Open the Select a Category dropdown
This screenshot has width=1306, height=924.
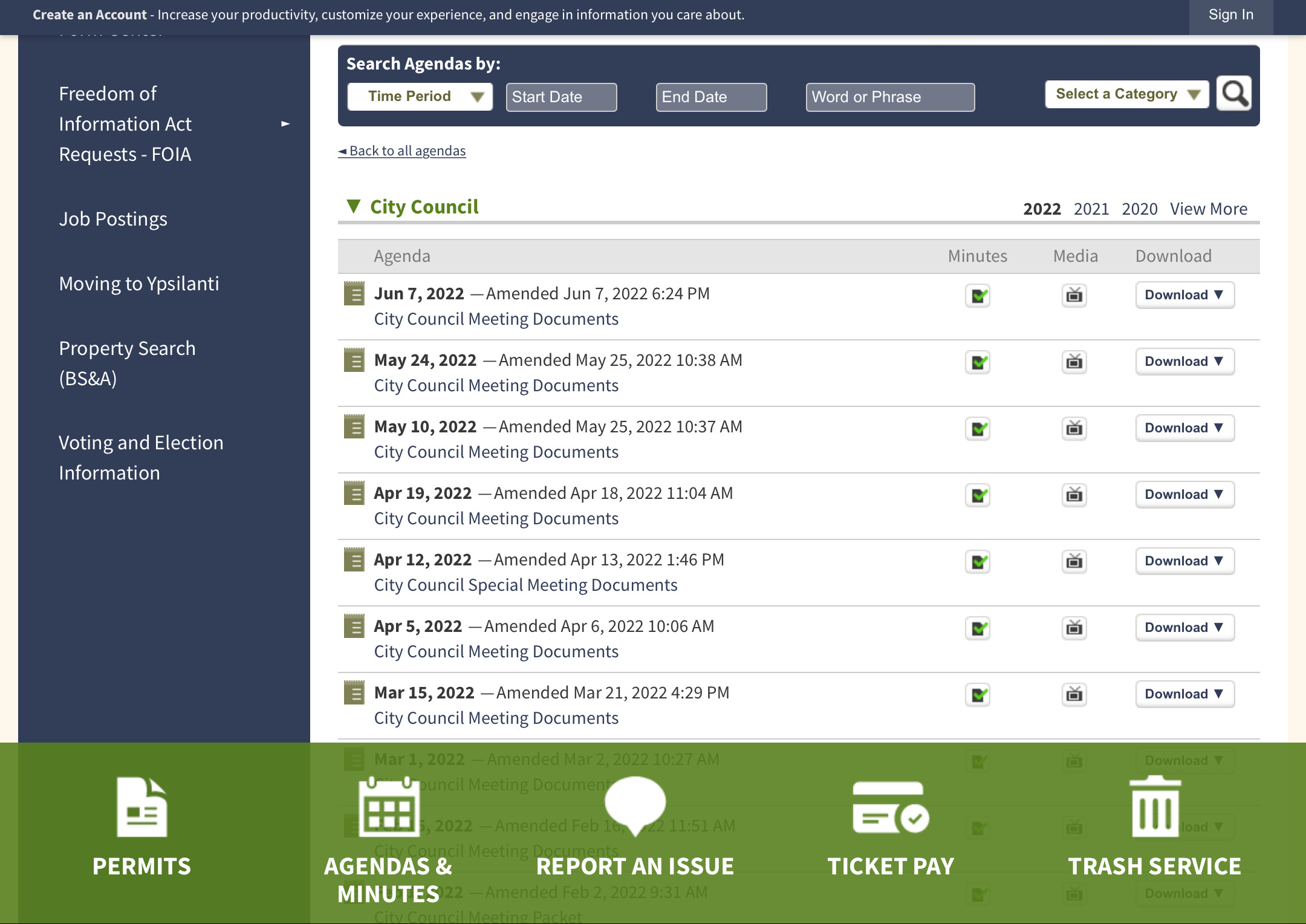click(x=1126, y=94)
